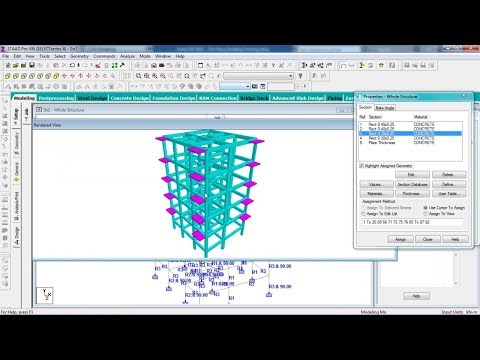480x360 pixels.
Task: Click the isometric view cube icon
Action: [56, 76]
